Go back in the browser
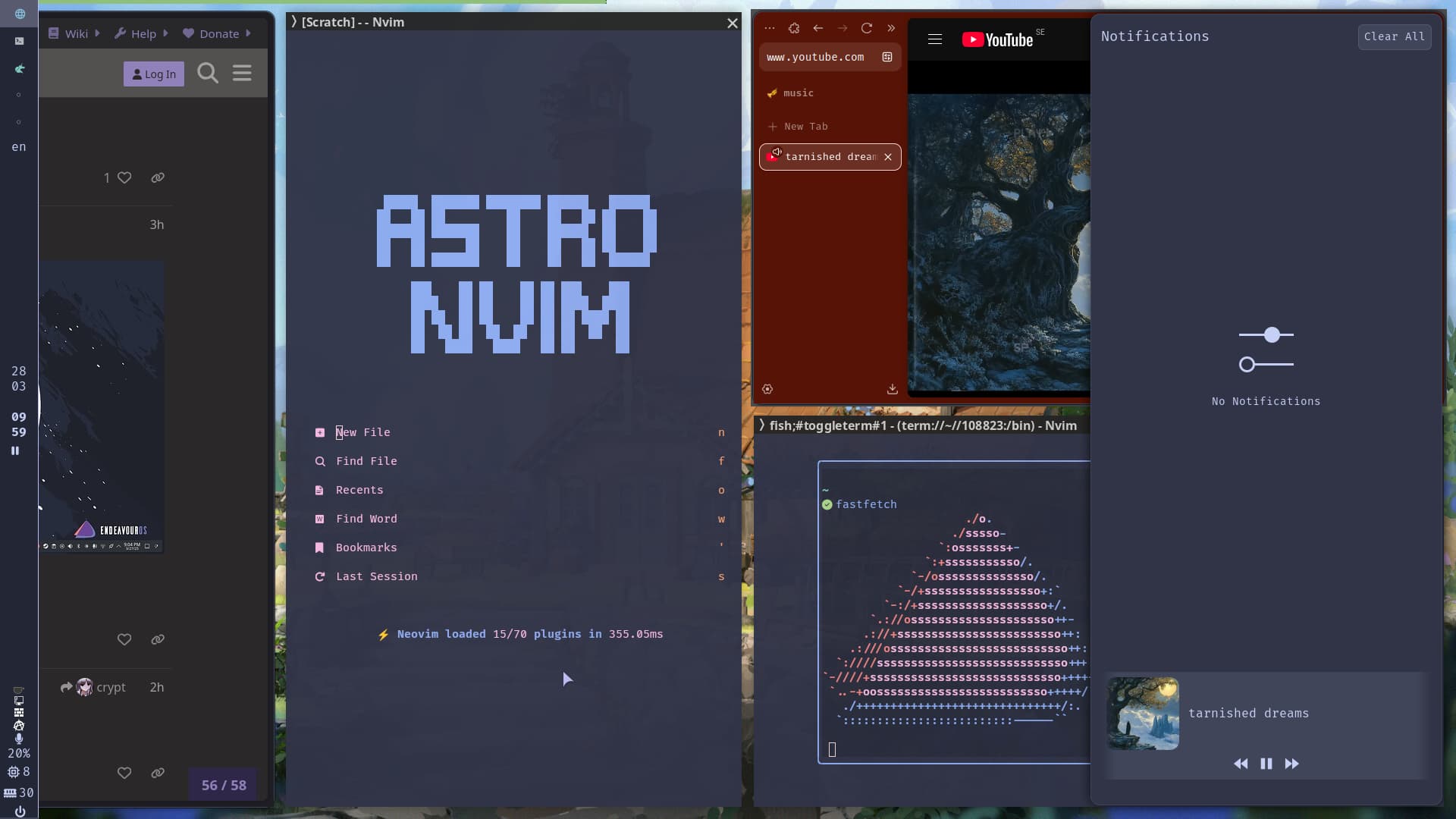Screen dimensions: 1456x819 (818, 28)
